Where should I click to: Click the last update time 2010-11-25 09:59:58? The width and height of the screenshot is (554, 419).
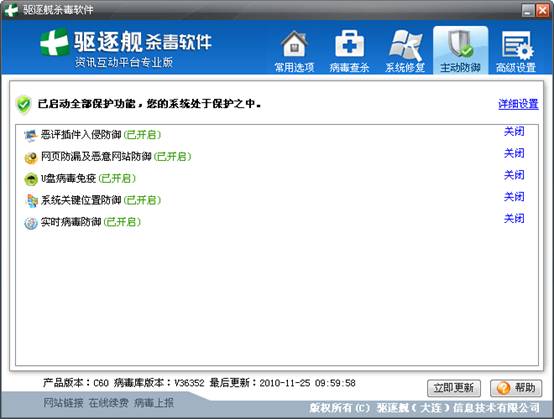283,383
